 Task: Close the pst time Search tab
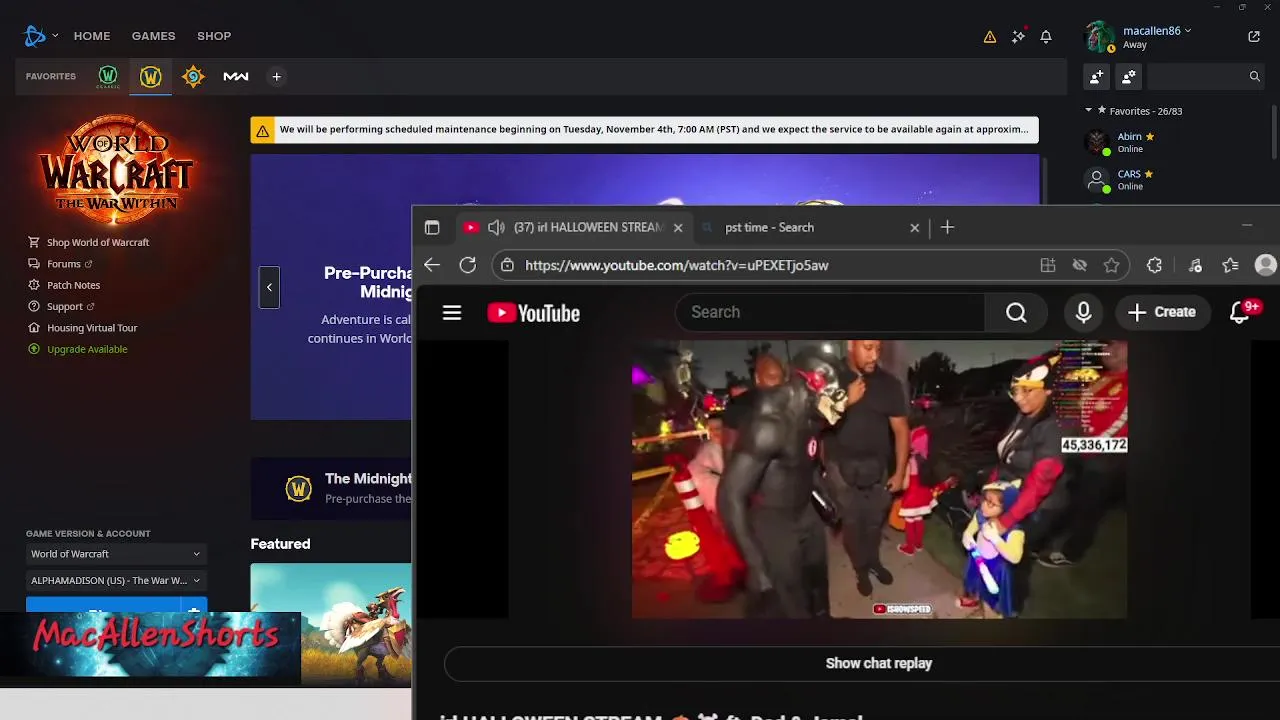[914, 228]
